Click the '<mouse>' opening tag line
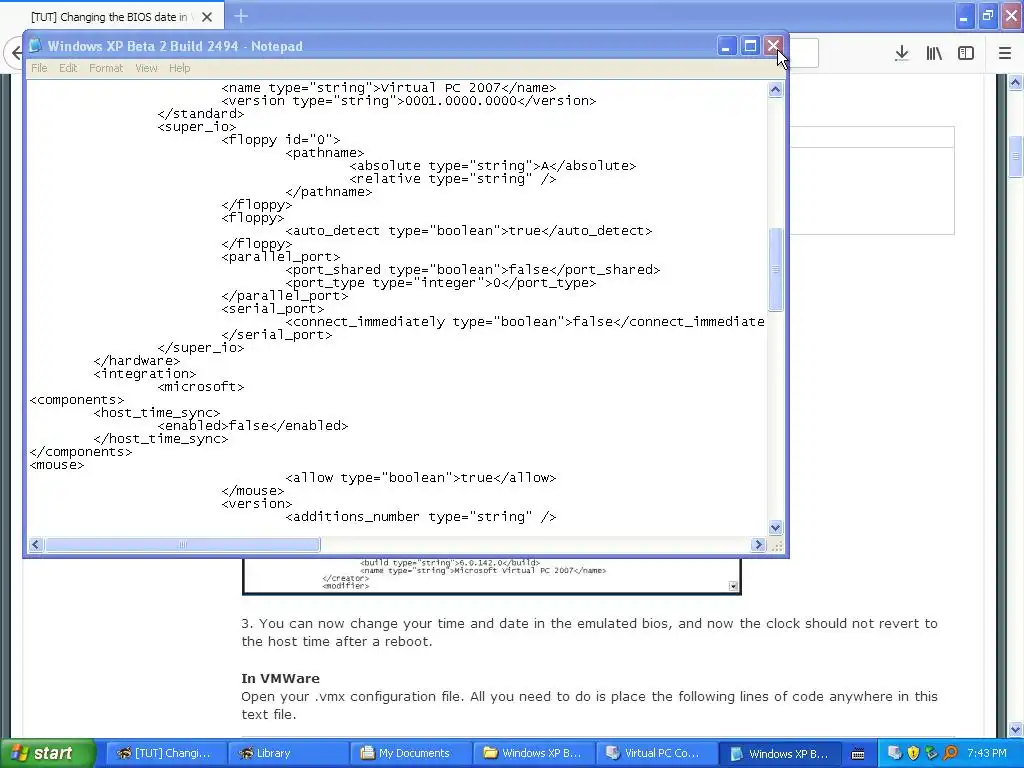The height and width of the screenshot is (768, 1024). point(57,465)
